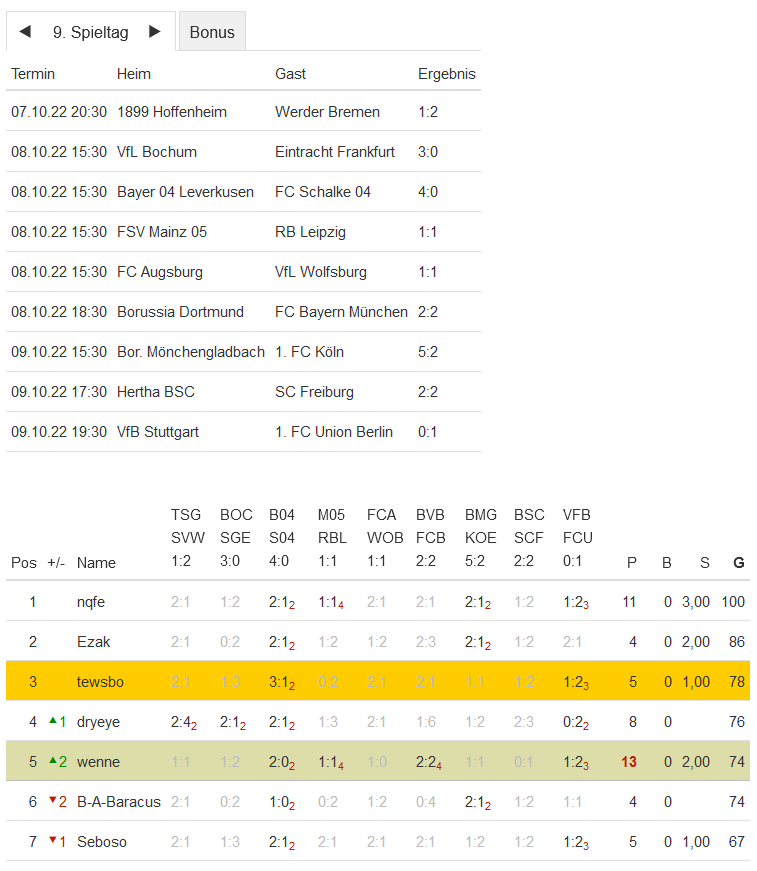757x871 pixels.
Task: Click green up arrow beside dryeye
Action: pyautogui.click(x=53, y=721)
